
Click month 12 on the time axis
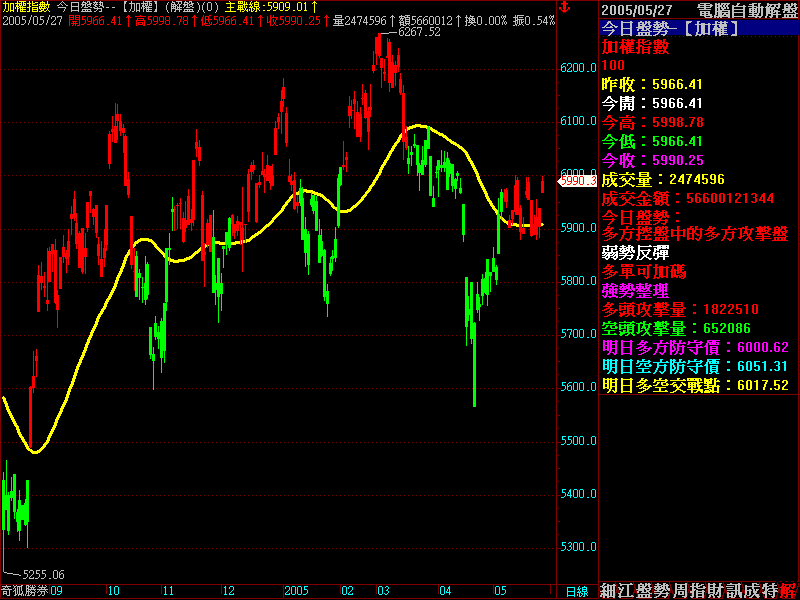pos(228,591)
